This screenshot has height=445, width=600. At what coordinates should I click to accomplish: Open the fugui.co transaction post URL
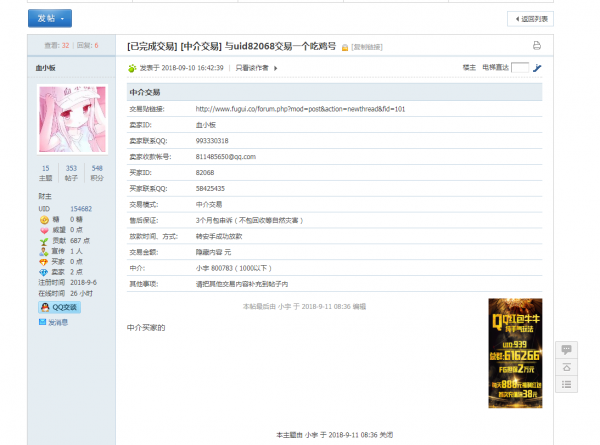pyautogui.click(x=300, y=109)
